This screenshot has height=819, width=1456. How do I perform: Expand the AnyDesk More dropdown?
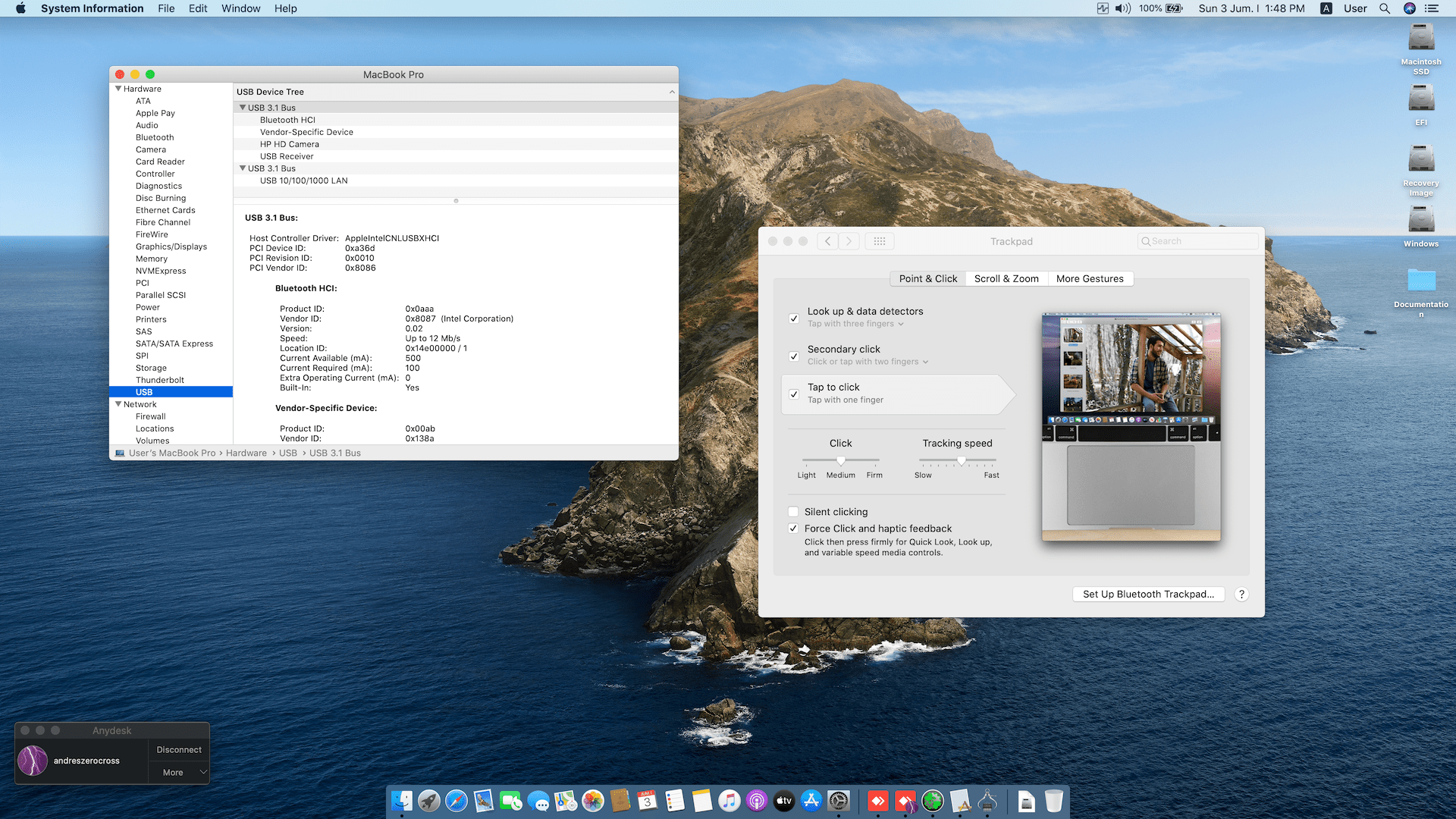[x=179, y=773]
